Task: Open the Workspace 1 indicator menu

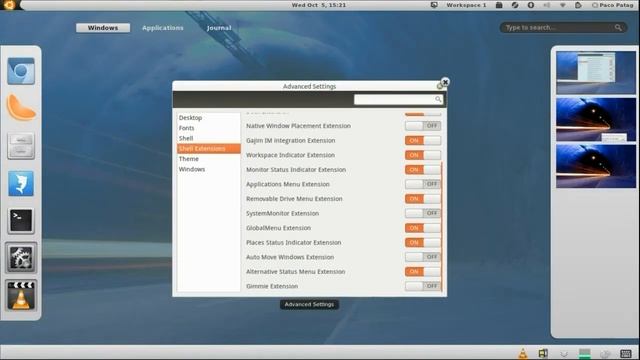Action: coord(466,5)
